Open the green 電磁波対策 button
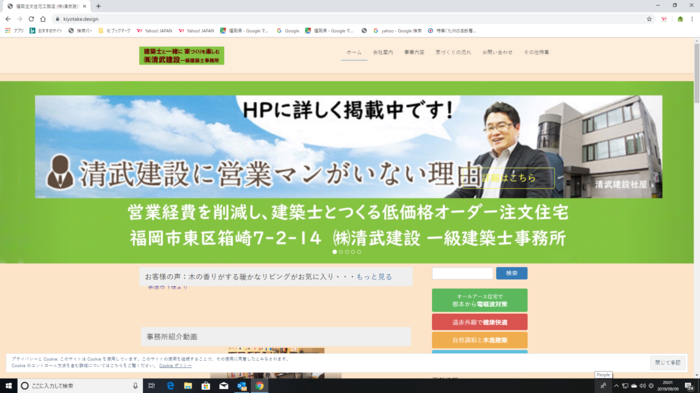 tap(479, 300)
